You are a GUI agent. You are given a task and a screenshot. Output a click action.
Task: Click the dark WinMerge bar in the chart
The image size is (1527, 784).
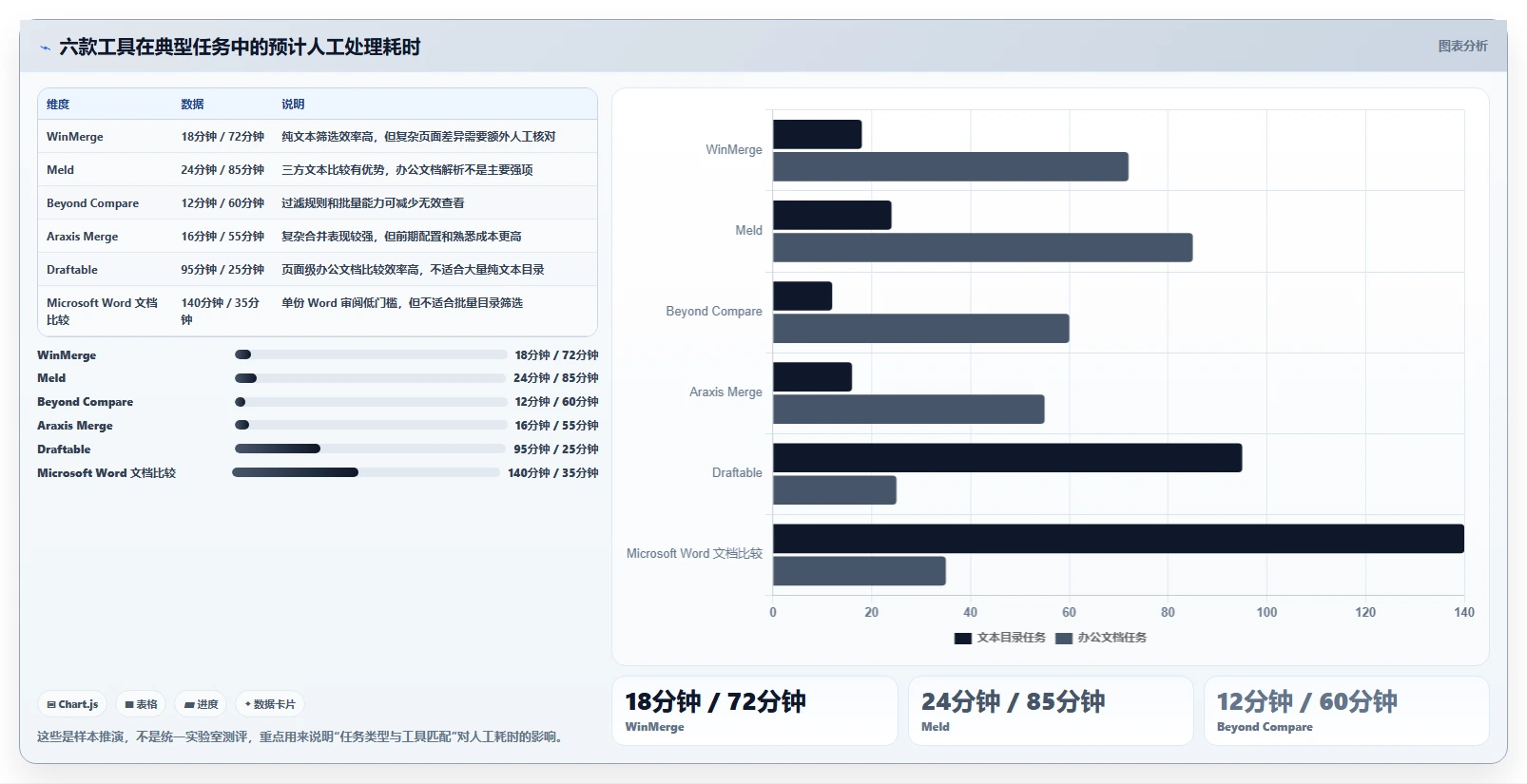817,134
